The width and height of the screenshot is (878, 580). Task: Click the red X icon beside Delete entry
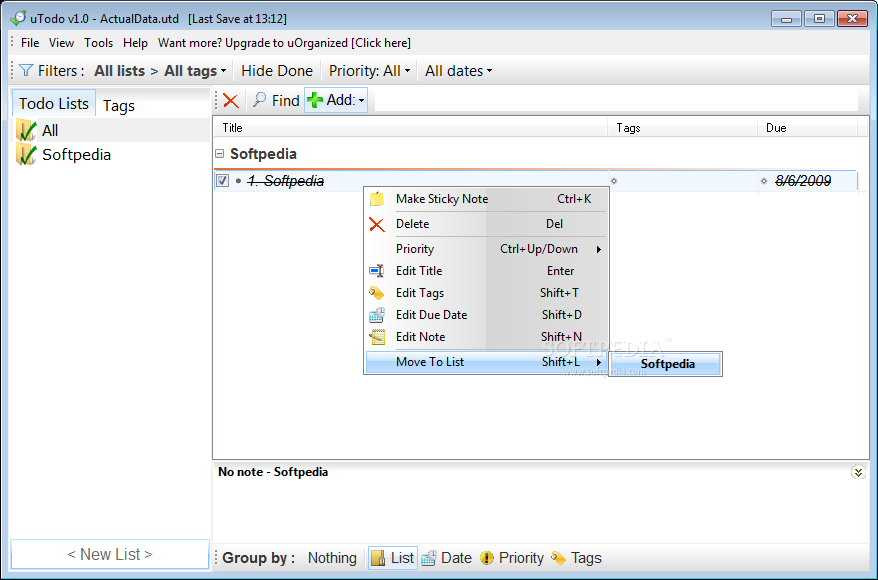377,224
